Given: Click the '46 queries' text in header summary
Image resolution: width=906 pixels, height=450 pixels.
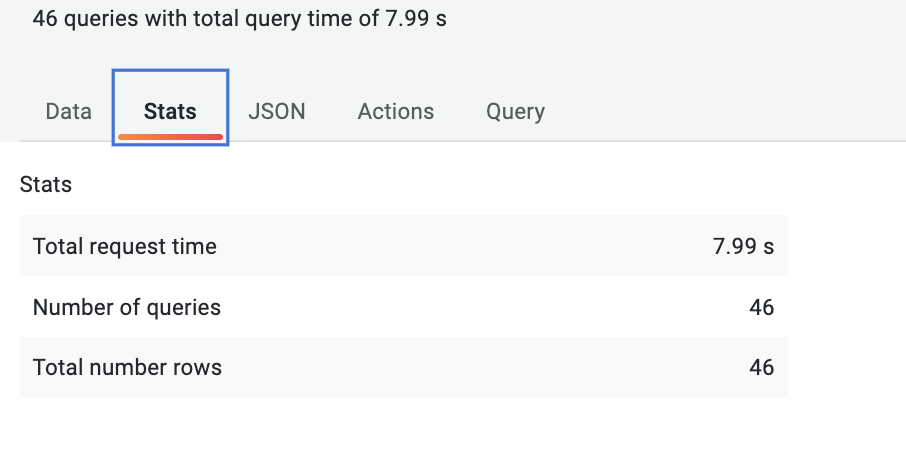Looking at the screenshot, I should tap(86, 18).
